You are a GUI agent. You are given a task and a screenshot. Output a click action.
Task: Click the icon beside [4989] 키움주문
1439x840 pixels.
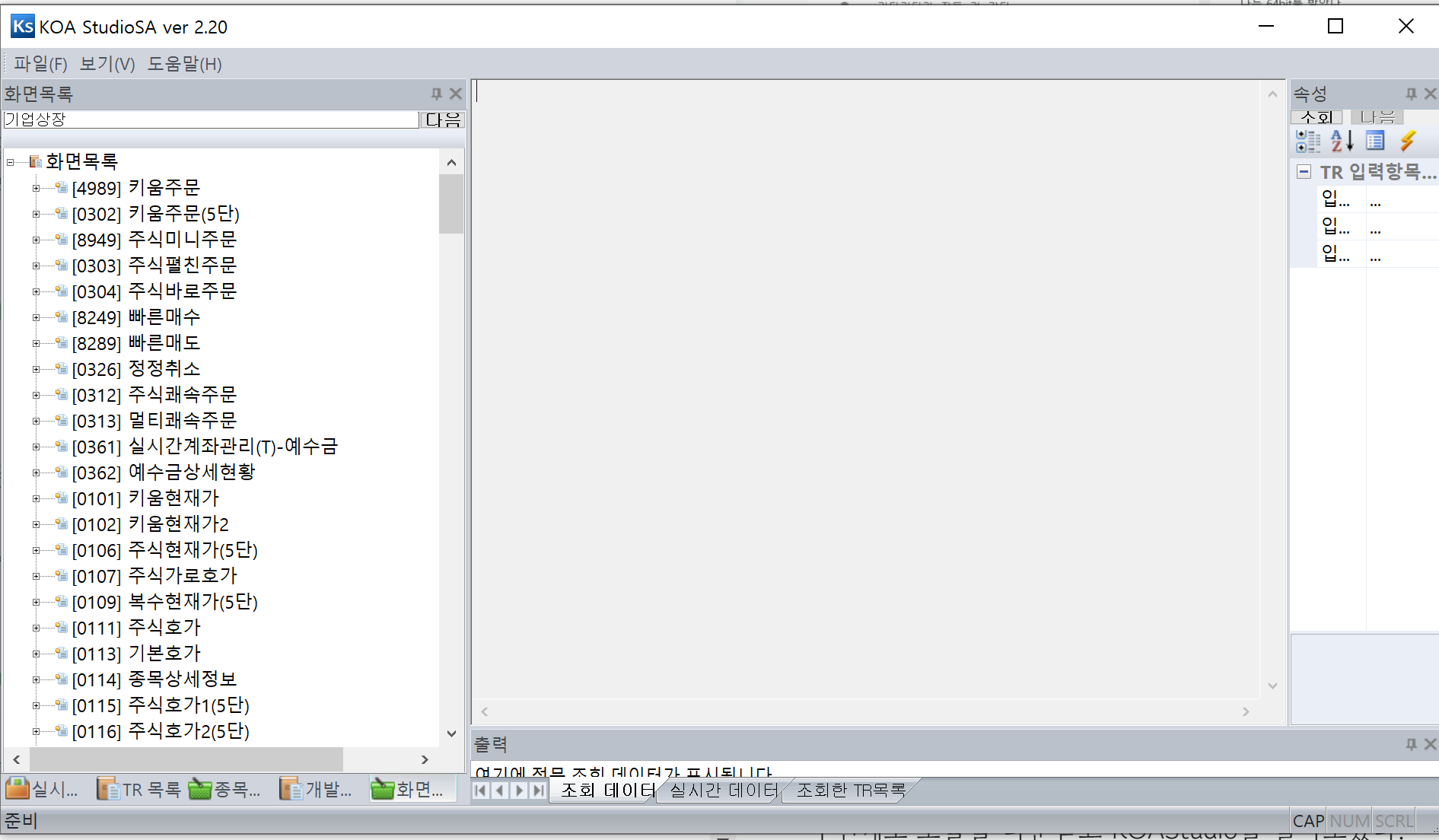click(x=62, y=188)
